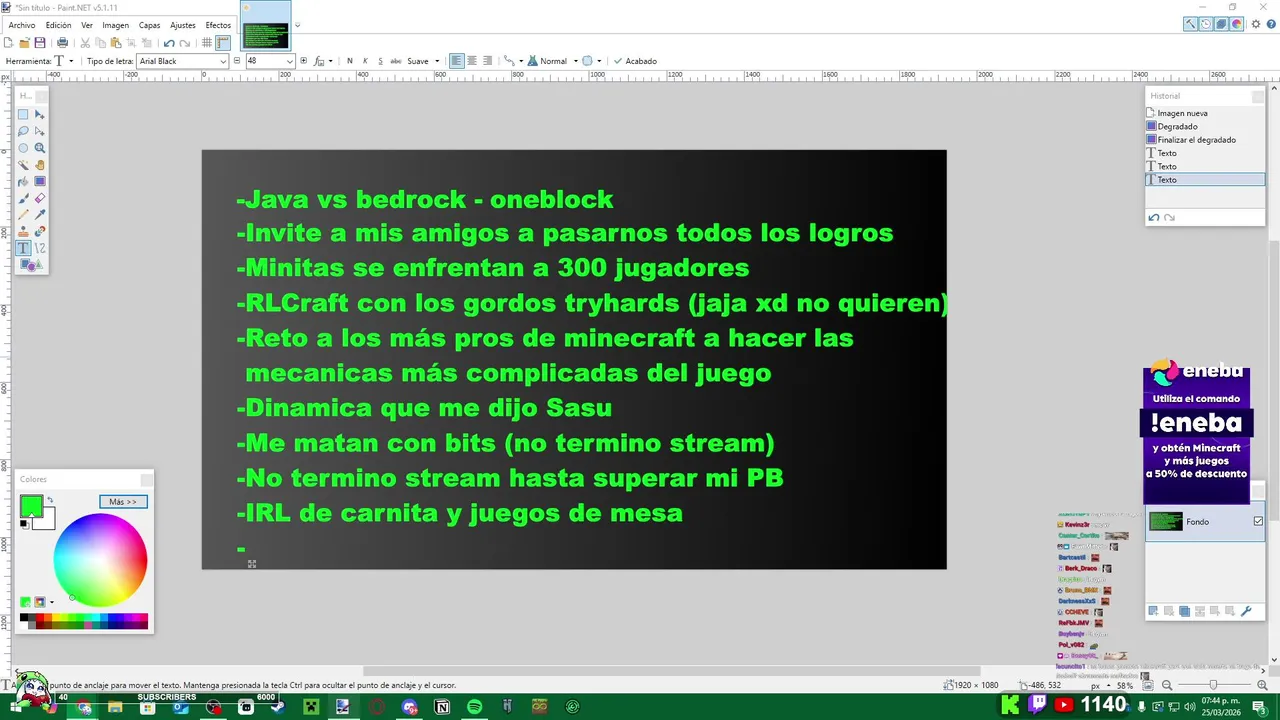This screenshot has width=1280, height=720.
Task: Select the Lasso Select tool
Action: pos(23,131)
